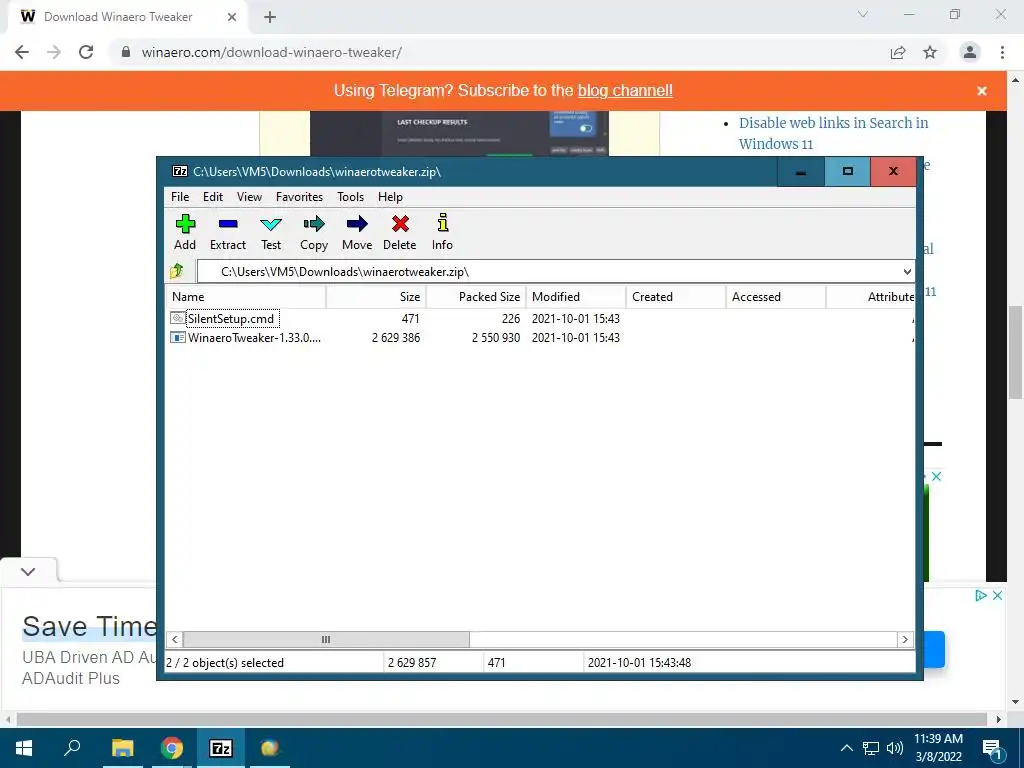This screenshot has width=1024, height=768.
Task: Click the AdChoices icon on bottom ad
Action: 980,596
